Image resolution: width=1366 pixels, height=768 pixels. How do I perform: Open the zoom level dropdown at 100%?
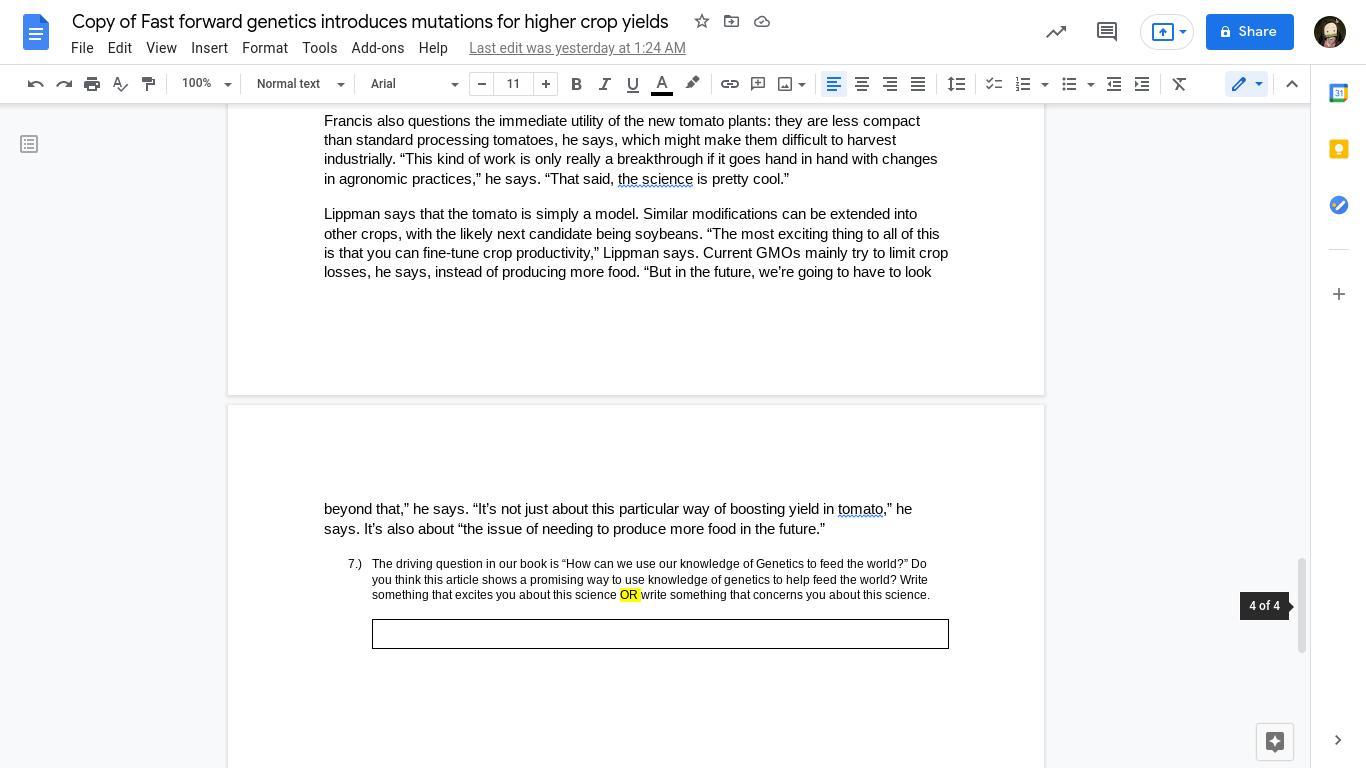click(206, 84)
